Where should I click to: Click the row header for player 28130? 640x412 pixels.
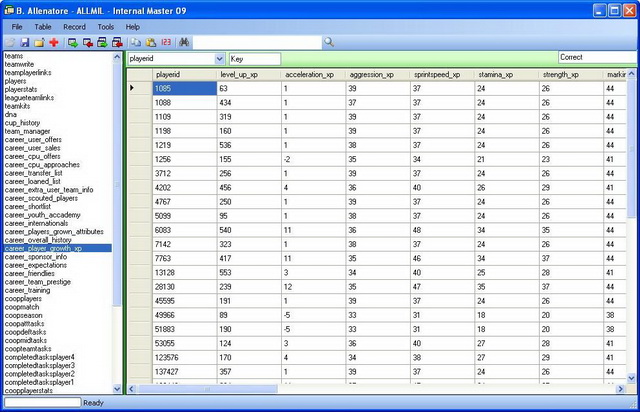click(140, 287)
